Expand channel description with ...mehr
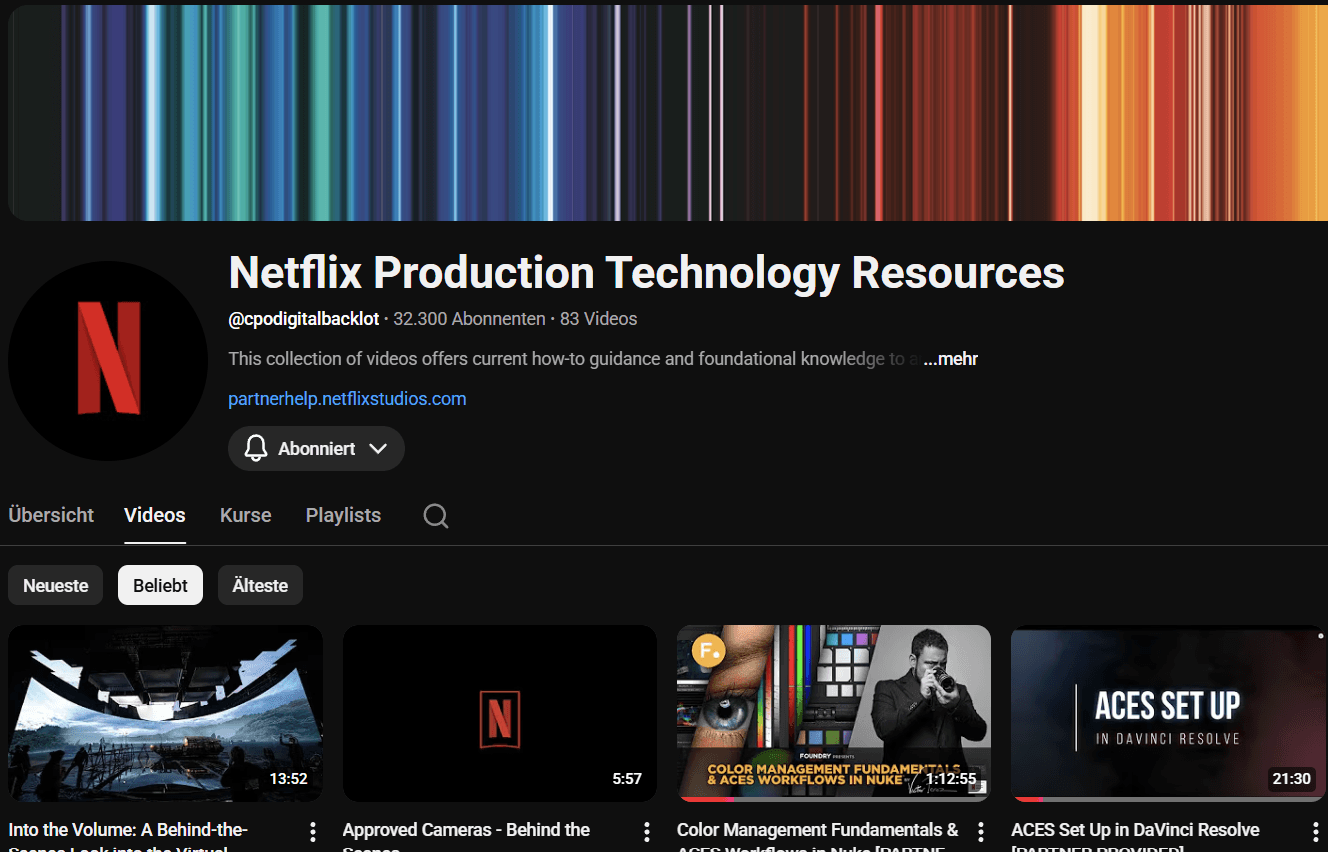Image resolution: width=1328 pixels, height=852 pixels. click(950, 358)
